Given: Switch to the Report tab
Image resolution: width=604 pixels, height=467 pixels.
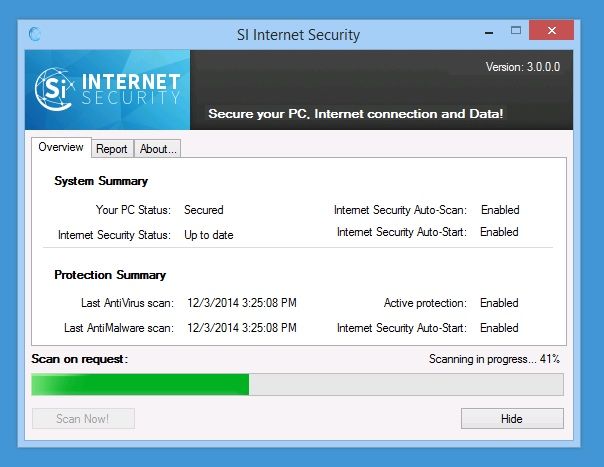Looking at the screenshot, I should coord(112,149).
